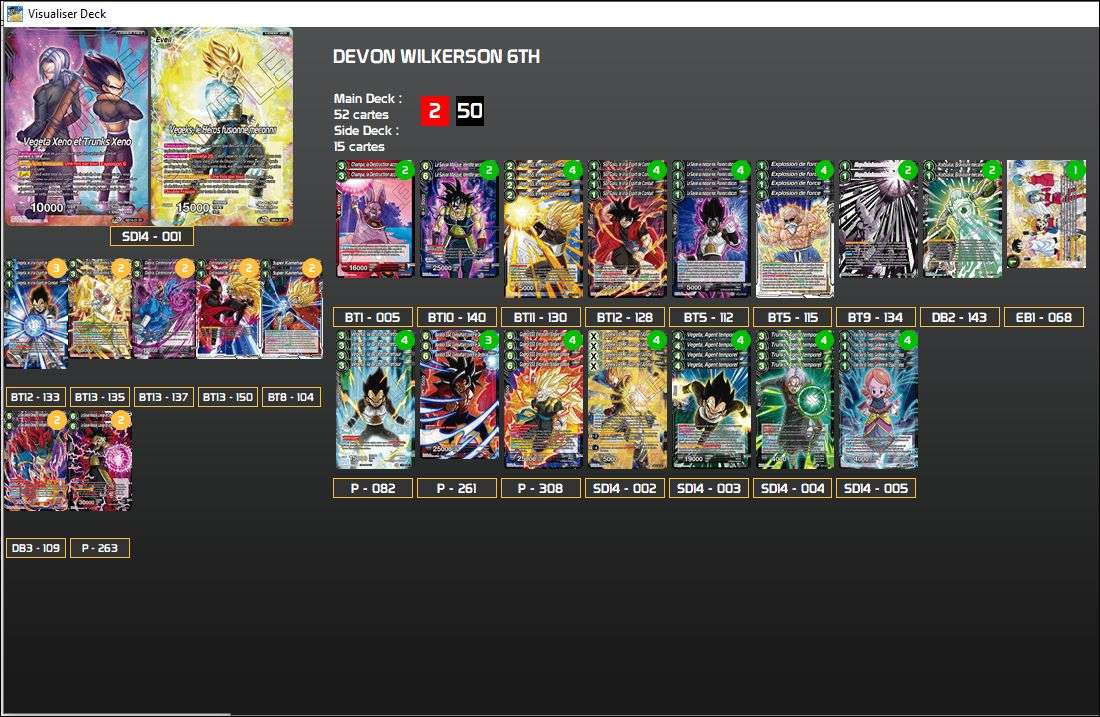The width and height of the screenshot is (1100, 717).
Task: Click the DEVON WILKERSON 6TH deck title
Action: click(436, 57)
